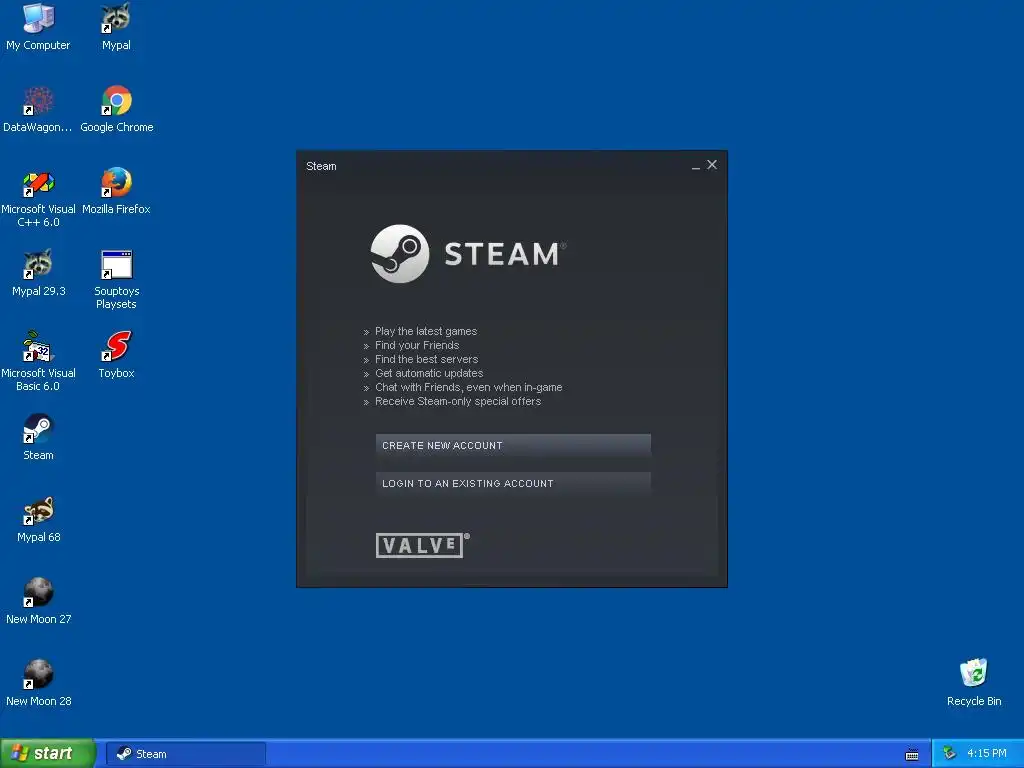Screen dimensions: 1024x768
Task: Click the system clock showing 4:15 PM
Action: click(x=987, y=754)
